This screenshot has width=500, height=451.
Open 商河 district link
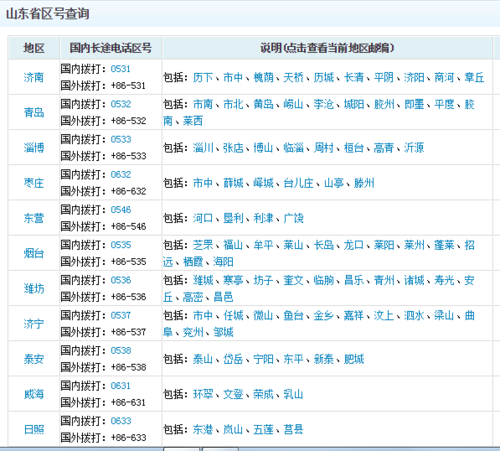[x=444, y=78]
